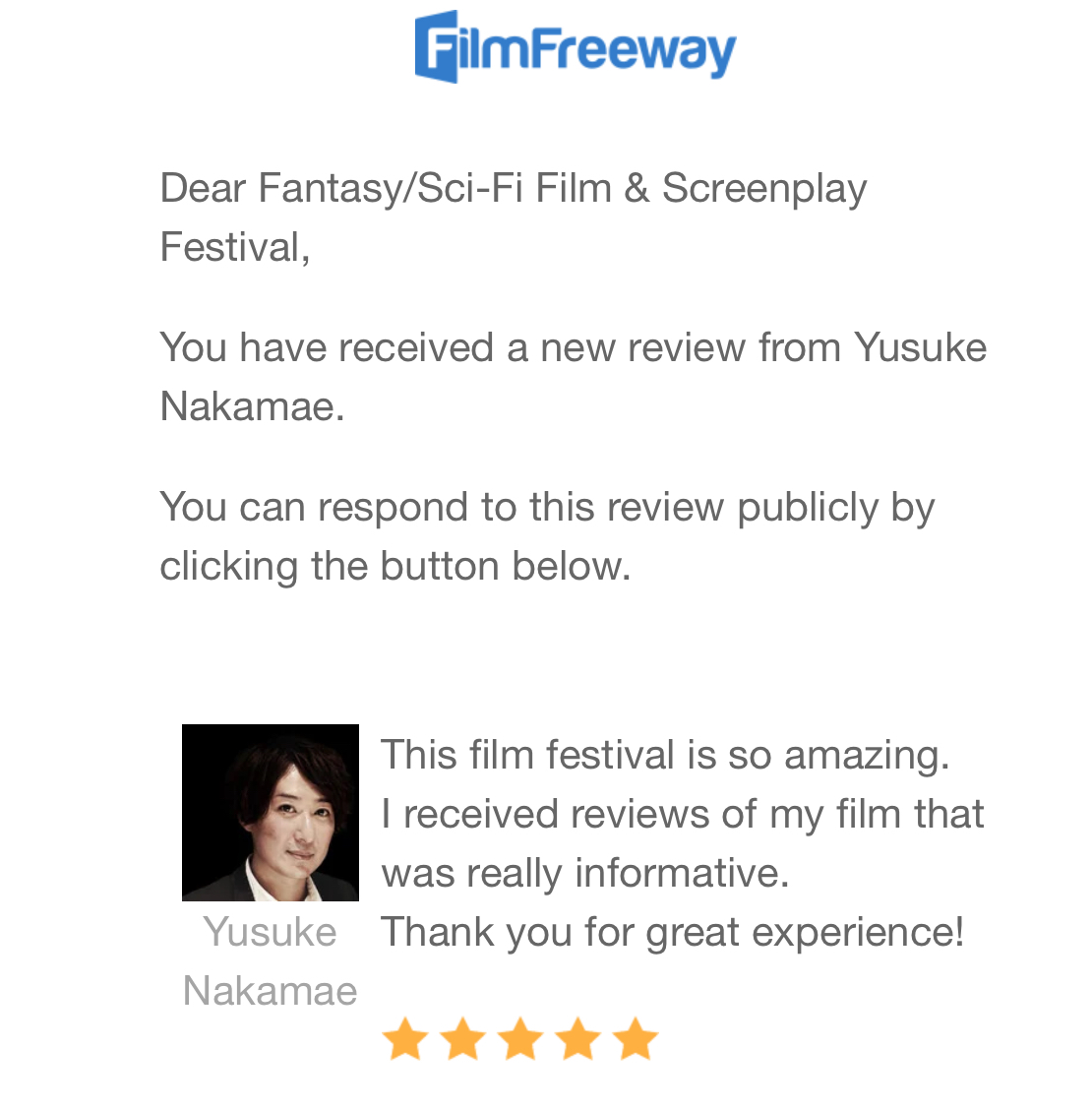Click the first rating star
The height and width of the screenshot is (1110, 1092).
tap(404, 1039)
